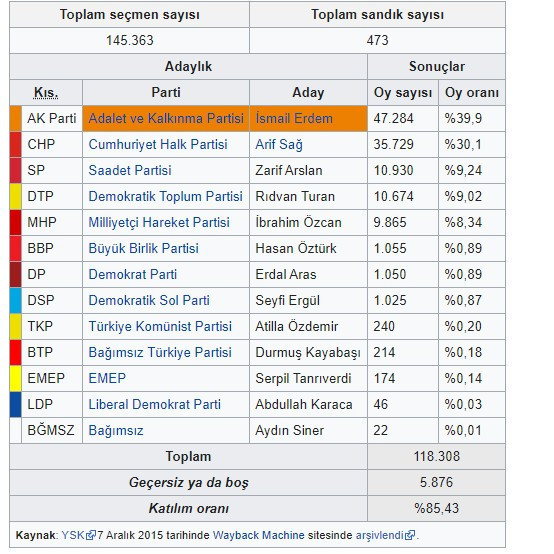Click the orange AK Parti color swatch
This screenshot has height=554, width=554.
16,118
